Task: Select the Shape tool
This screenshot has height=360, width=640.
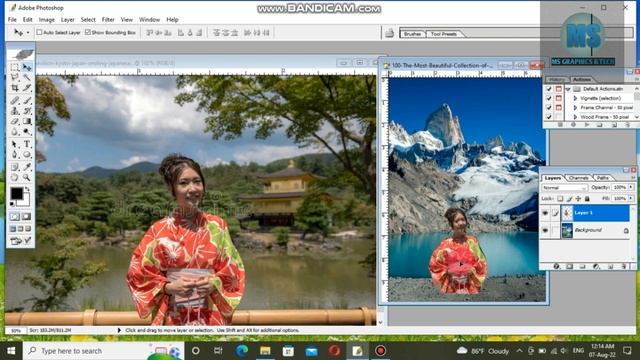Action: coord(27,155)
